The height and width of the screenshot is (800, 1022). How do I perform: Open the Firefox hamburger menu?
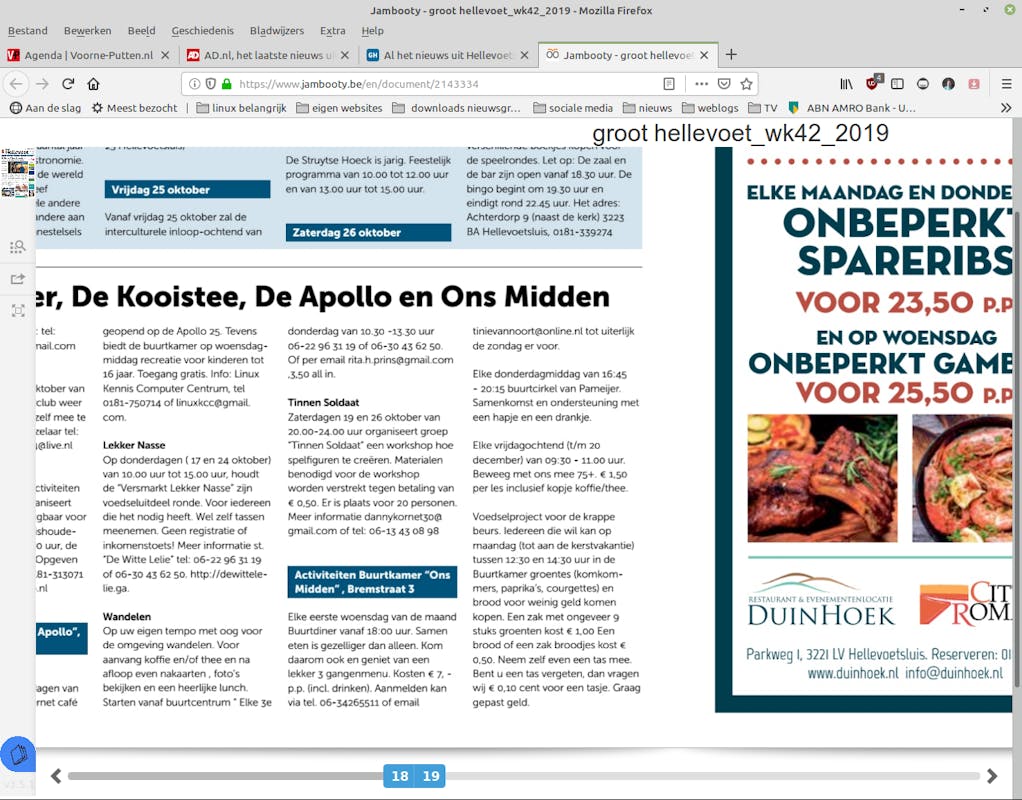[1004, 84]
